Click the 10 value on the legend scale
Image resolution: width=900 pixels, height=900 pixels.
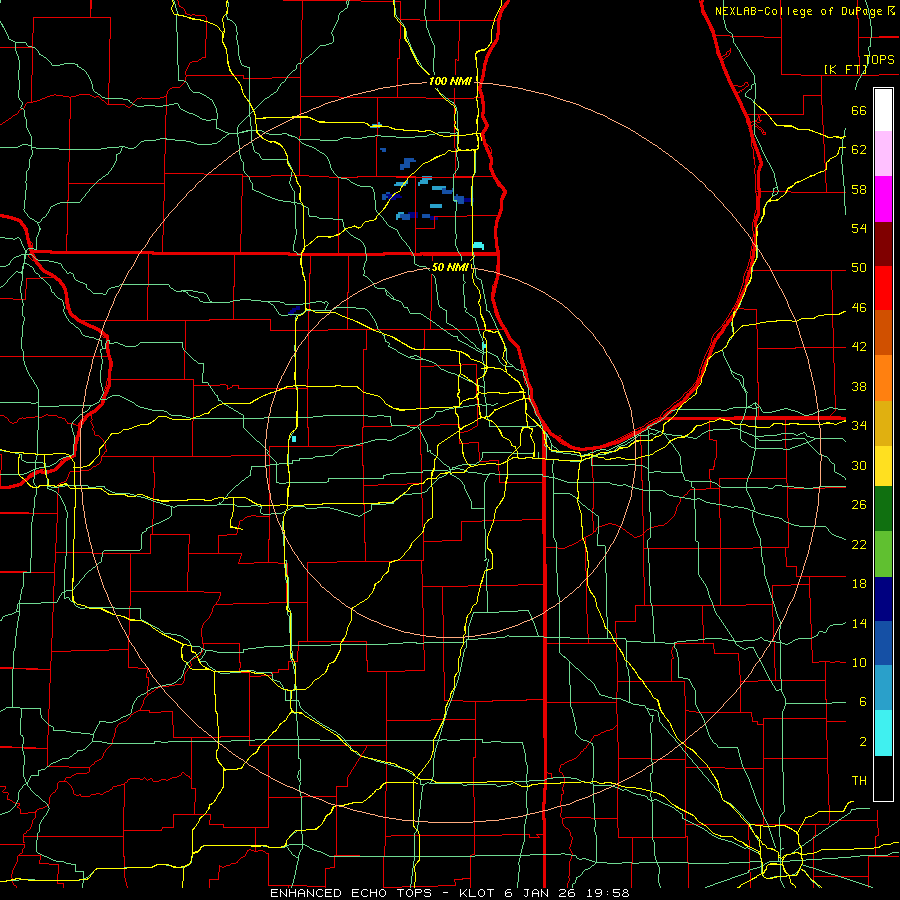point(859,663)
